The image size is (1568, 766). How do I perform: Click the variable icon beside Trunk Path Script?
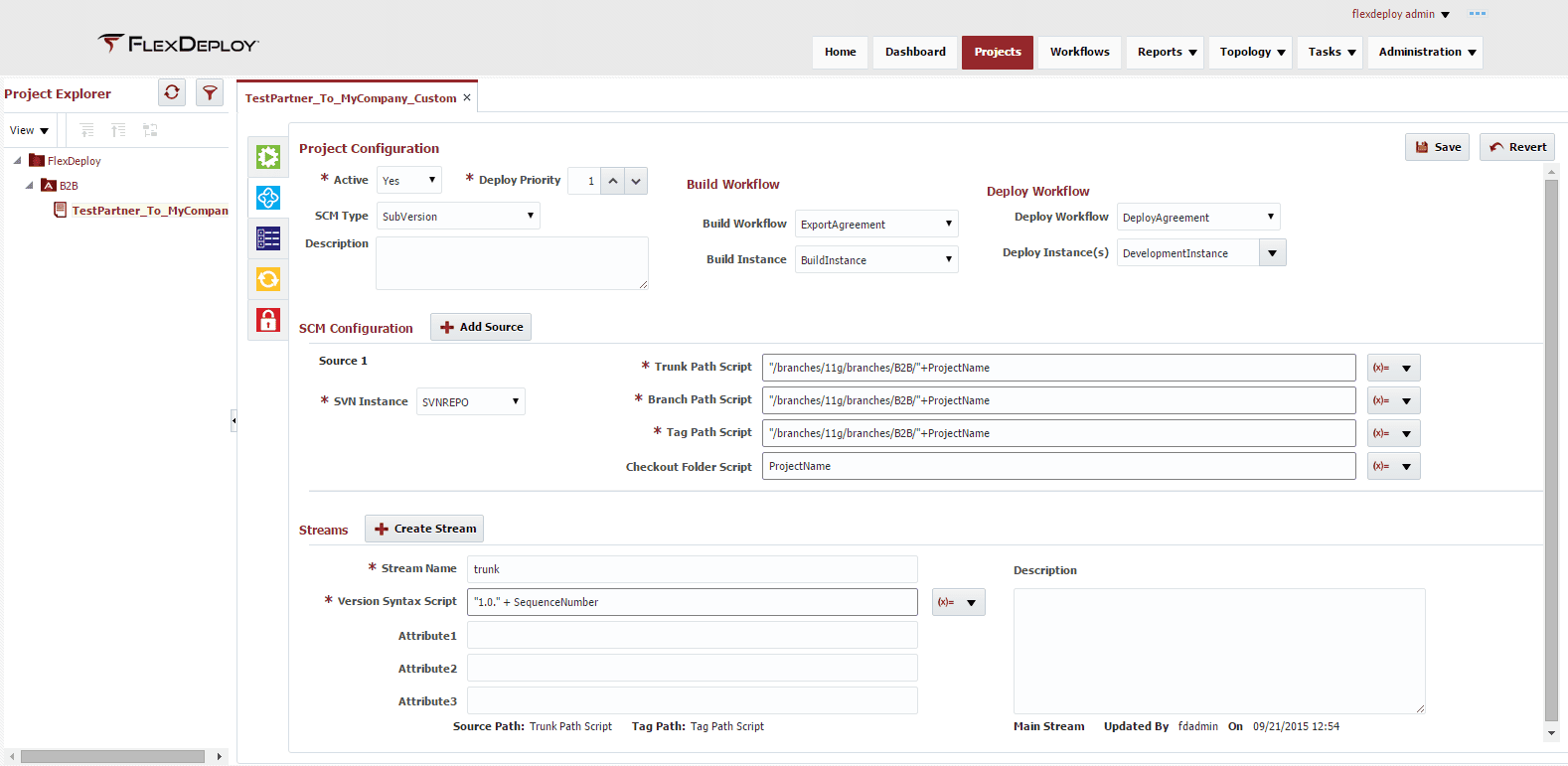coord(1381,368)
